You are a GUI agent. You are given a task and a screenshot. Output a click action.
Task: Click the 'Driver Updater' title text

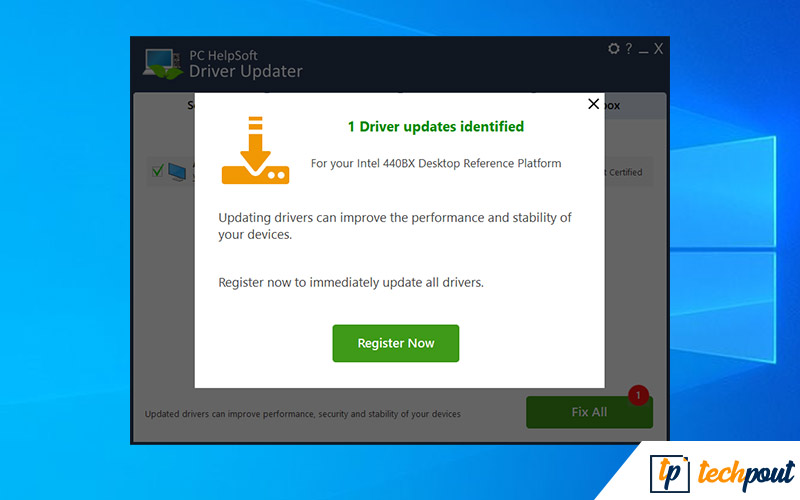point(246,71)
